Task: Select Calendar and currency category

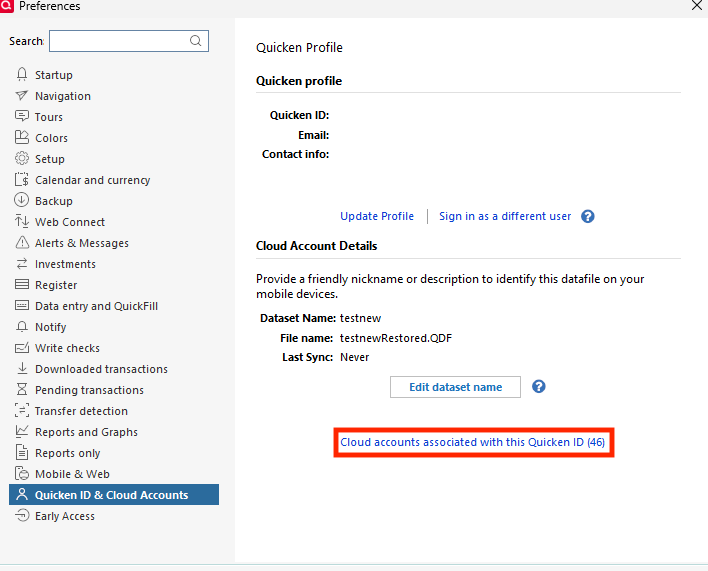Action: (x=93, y=180)
